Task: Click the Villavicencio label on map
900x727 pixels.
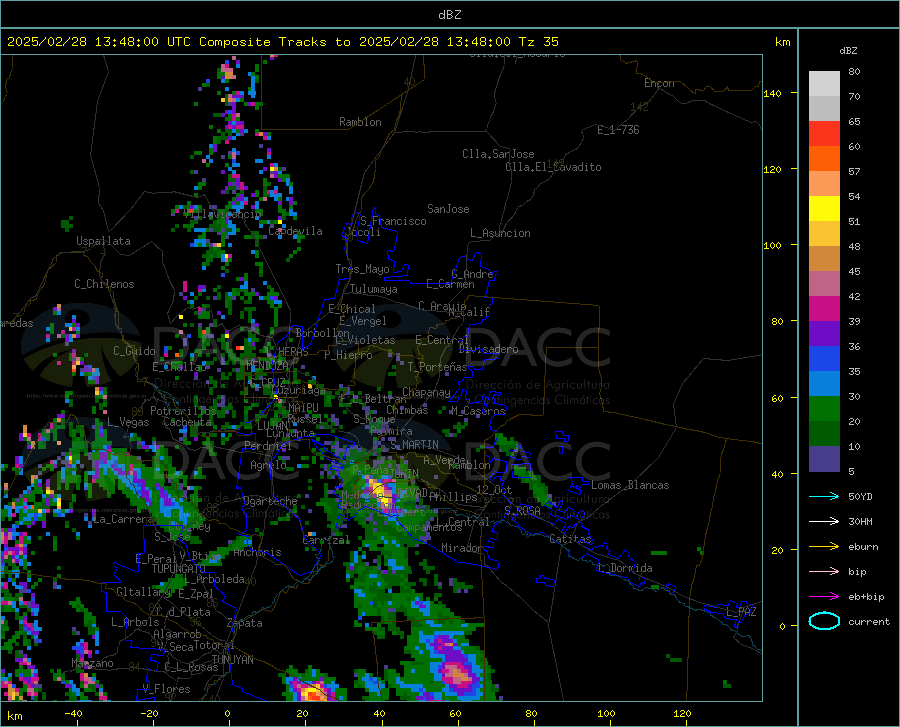Action: (222, 214)
